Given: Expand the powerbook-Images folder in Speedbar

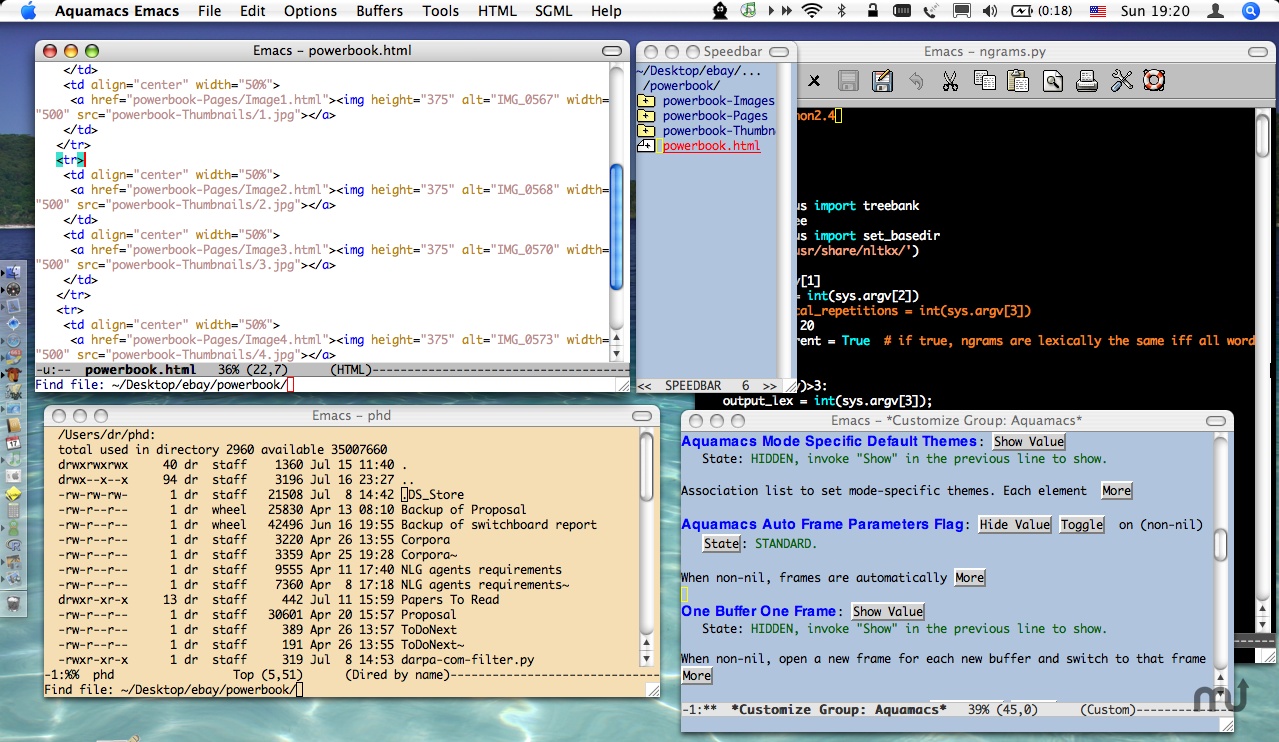Looking at the screenshot, I should (646, 101).
